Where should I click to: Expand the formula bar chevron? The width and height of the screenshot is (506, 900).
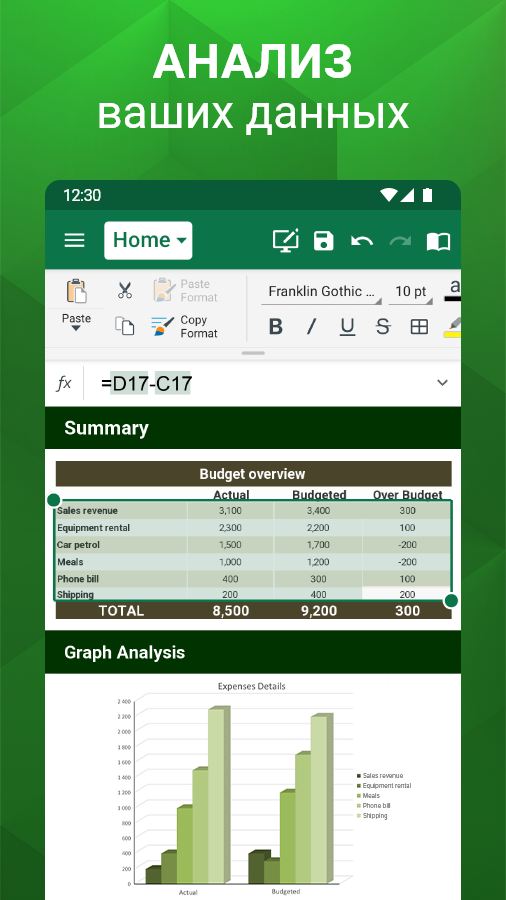[x=442, y=383]
